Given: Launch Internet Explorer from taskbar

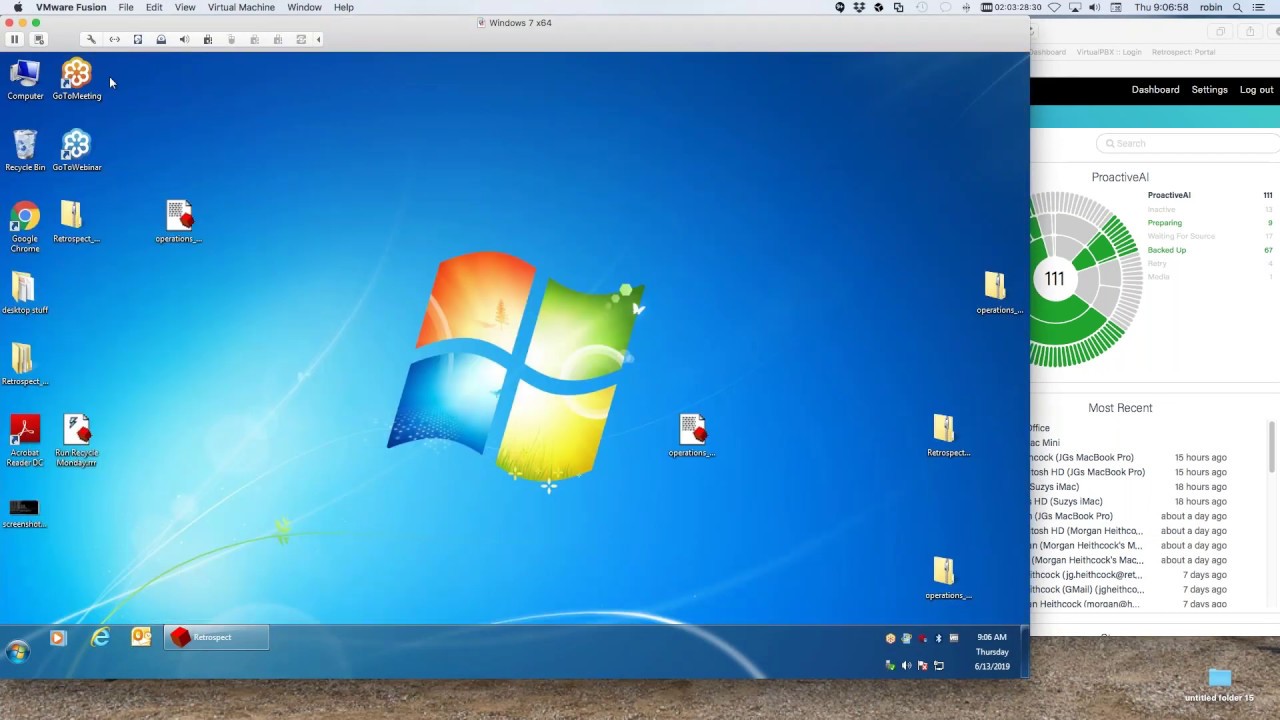Looking at the screenshot, I should click(x=100, y=637).
